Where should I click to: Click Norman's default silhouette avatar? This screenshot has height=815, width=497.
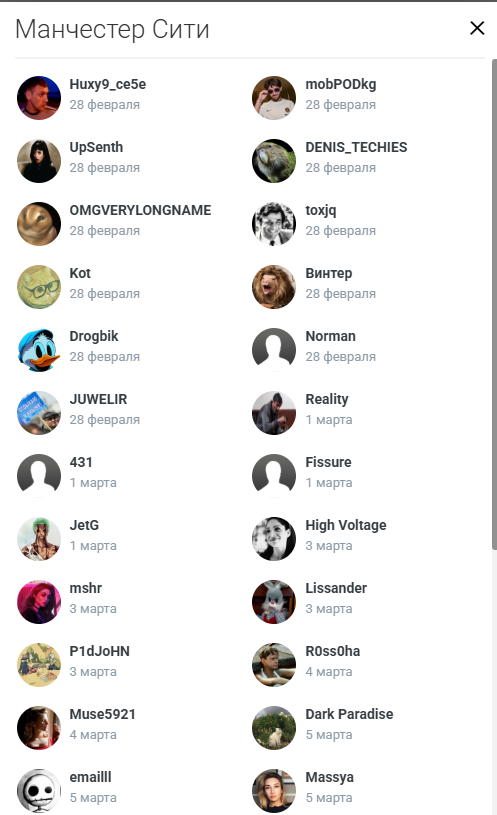[x=274, y=350]
